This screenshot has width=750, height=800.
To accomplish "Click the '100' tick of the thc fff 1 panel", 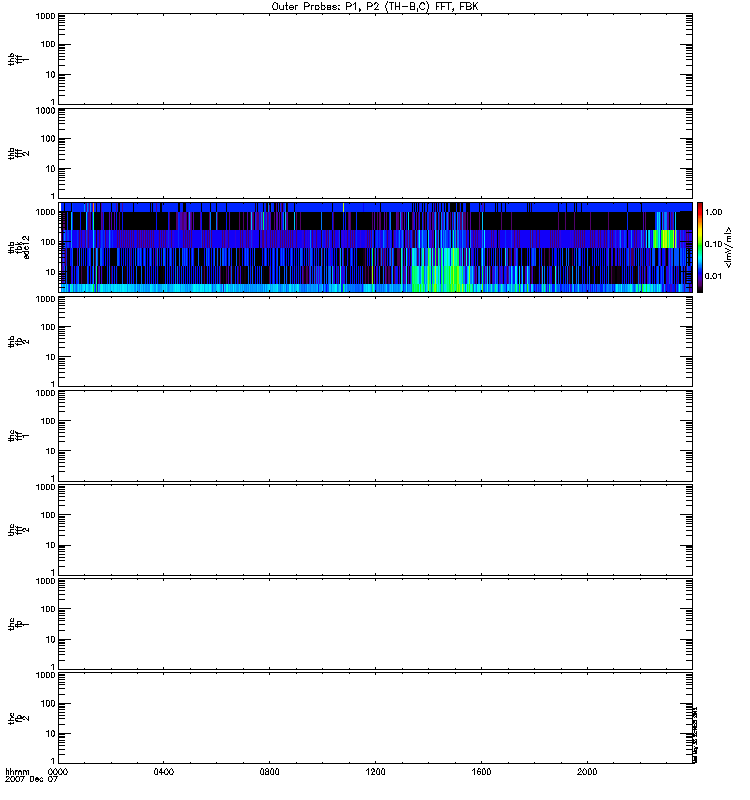I will click(x=48, y=421).
